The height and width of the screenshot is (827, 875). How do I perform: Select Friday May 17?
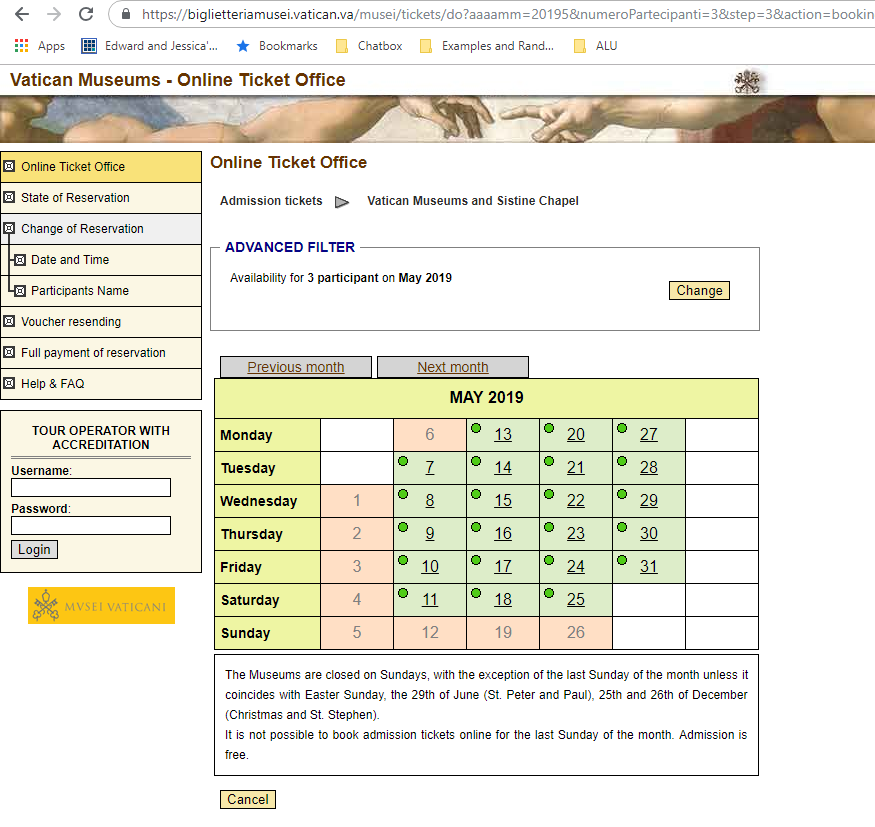point(503,566)
